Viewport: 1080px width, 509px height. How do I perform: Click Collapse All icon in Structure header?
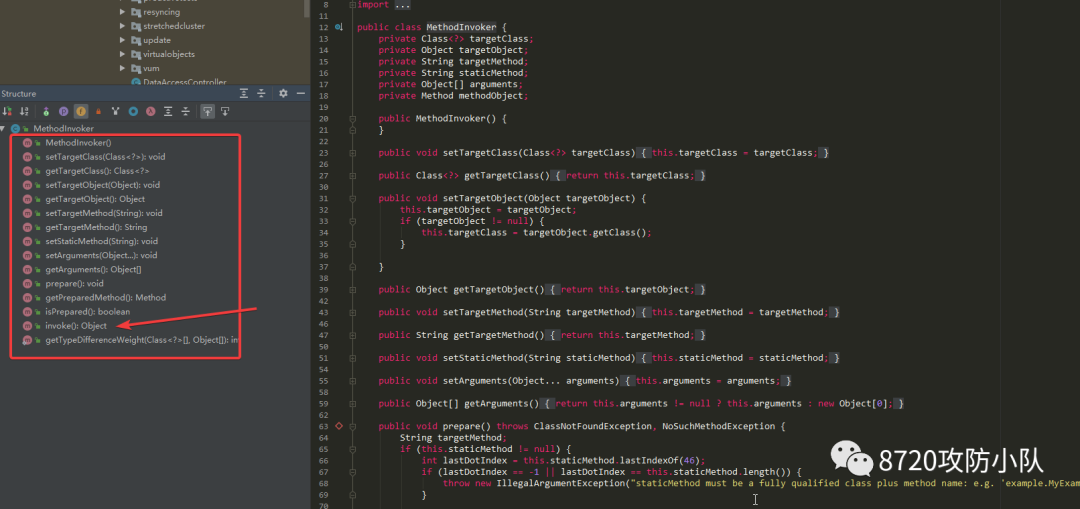(x=261, y=94)
